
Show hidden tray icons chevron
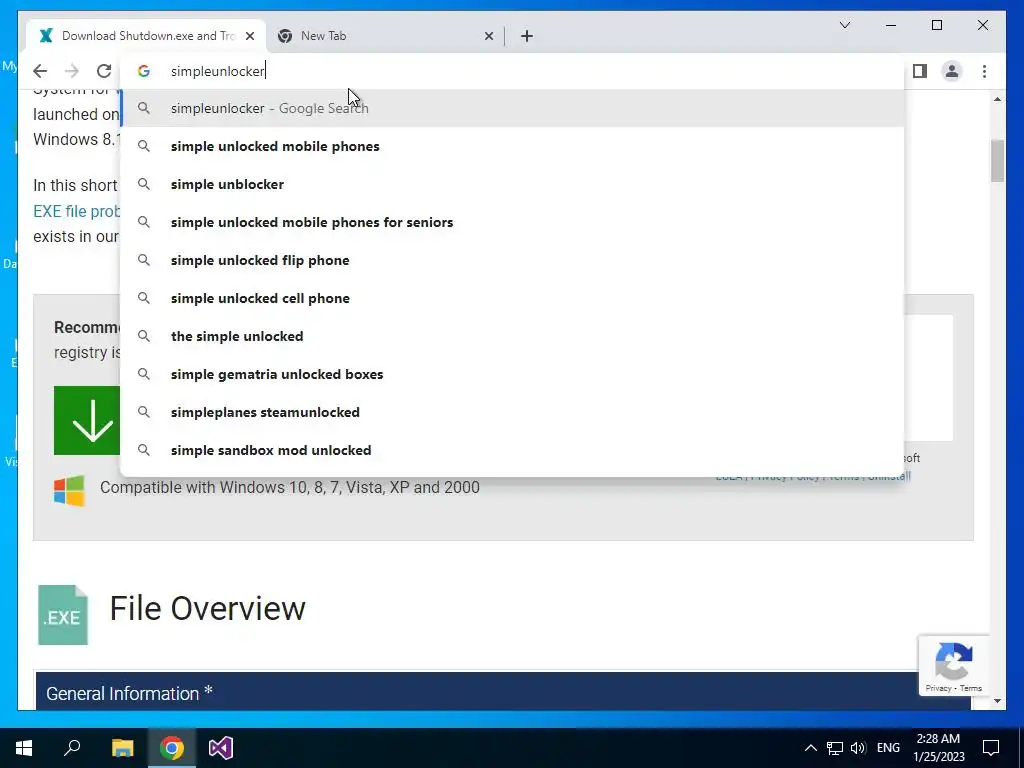810,748
